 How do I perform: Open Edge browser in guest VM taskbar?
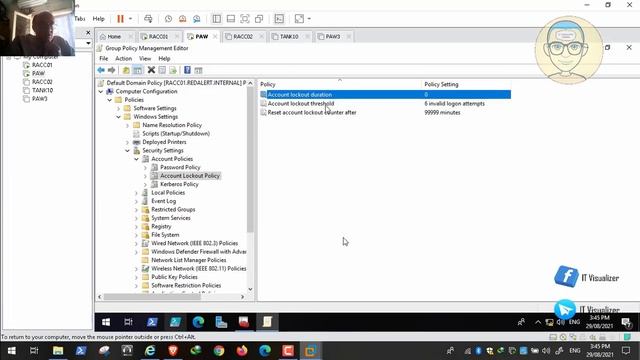pos(198,322)
